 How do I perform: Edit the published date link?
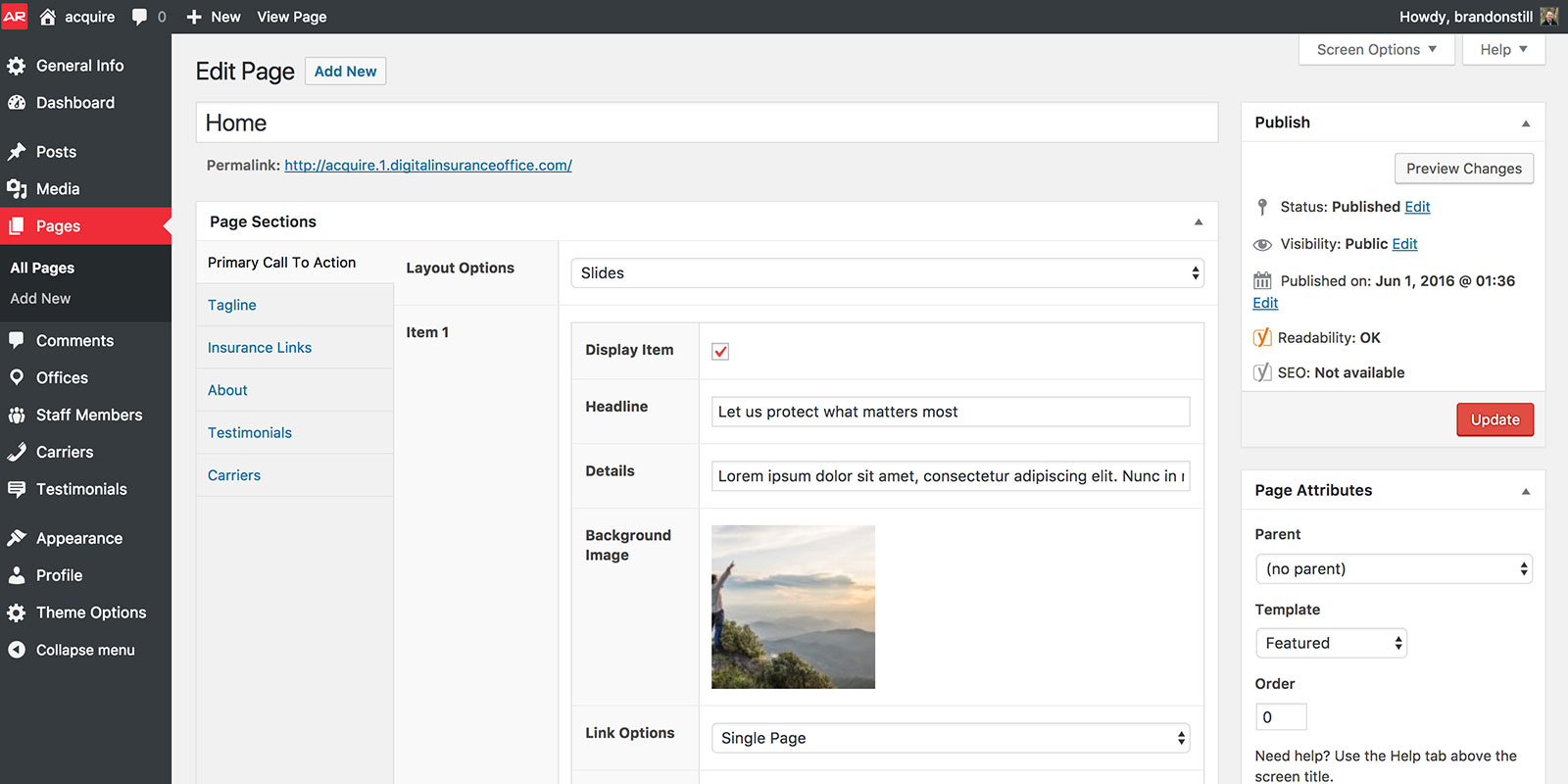pyautogui.click(x=1265, y=304)
